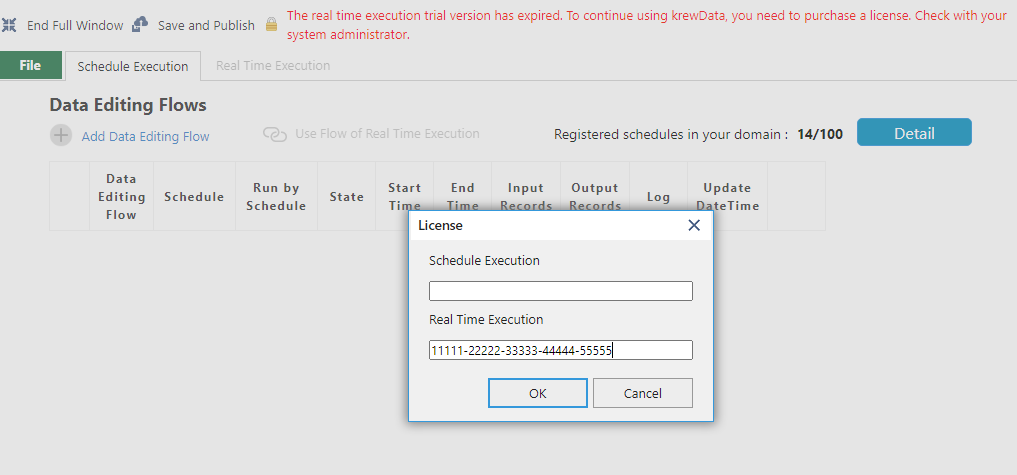This screenshot has width=1017, height=475.
Task: Click the End Full Window collapse icon
Action: tap(9, 25)
